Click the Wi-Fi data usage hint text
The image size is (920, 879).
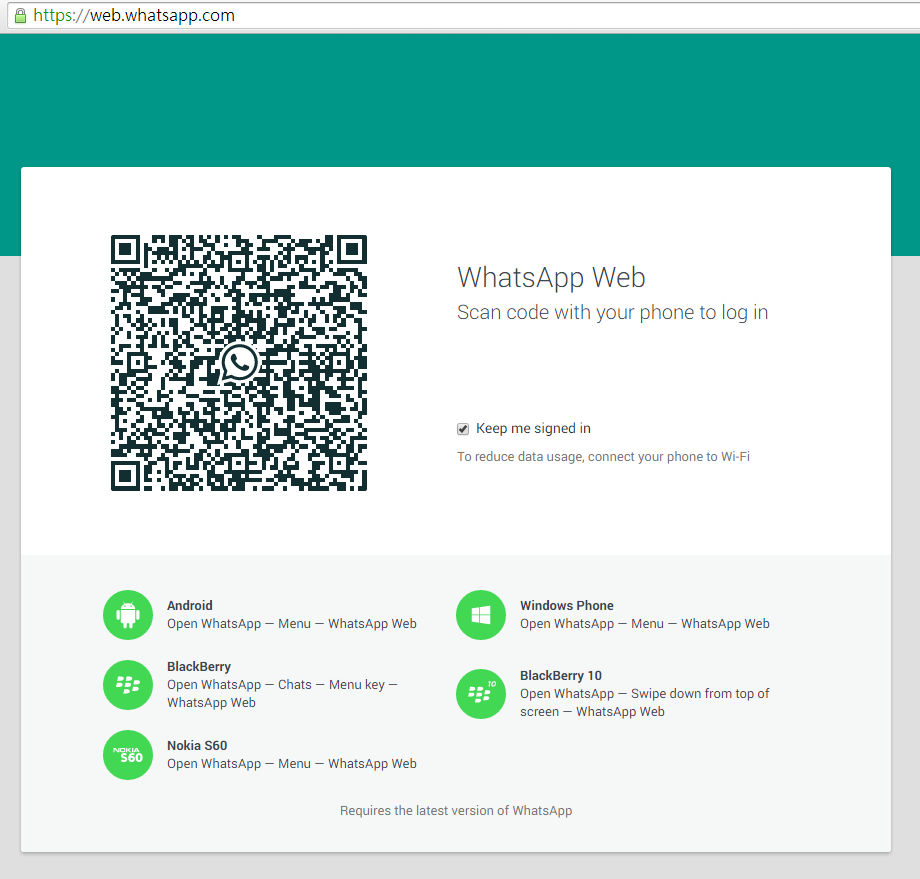[x=603, y=457]
